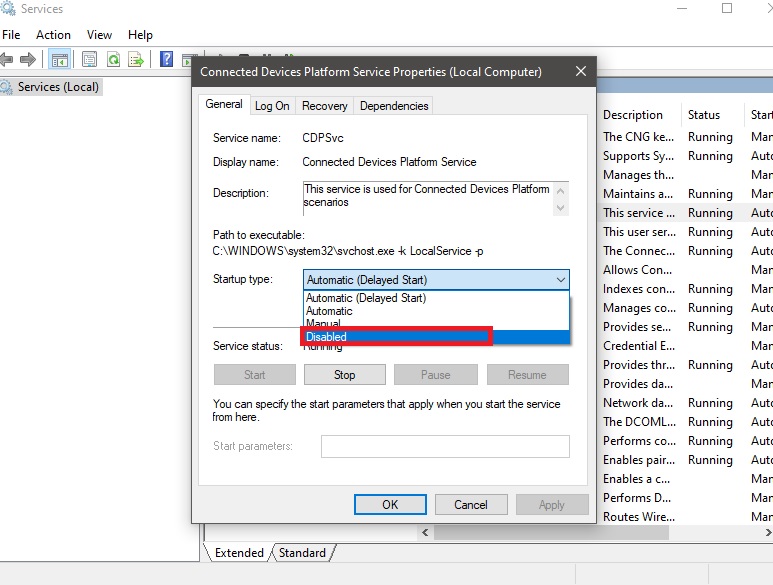This screenshot has width=773, height=585.
Task: Open the Action menu
Action: click(53, 35)
